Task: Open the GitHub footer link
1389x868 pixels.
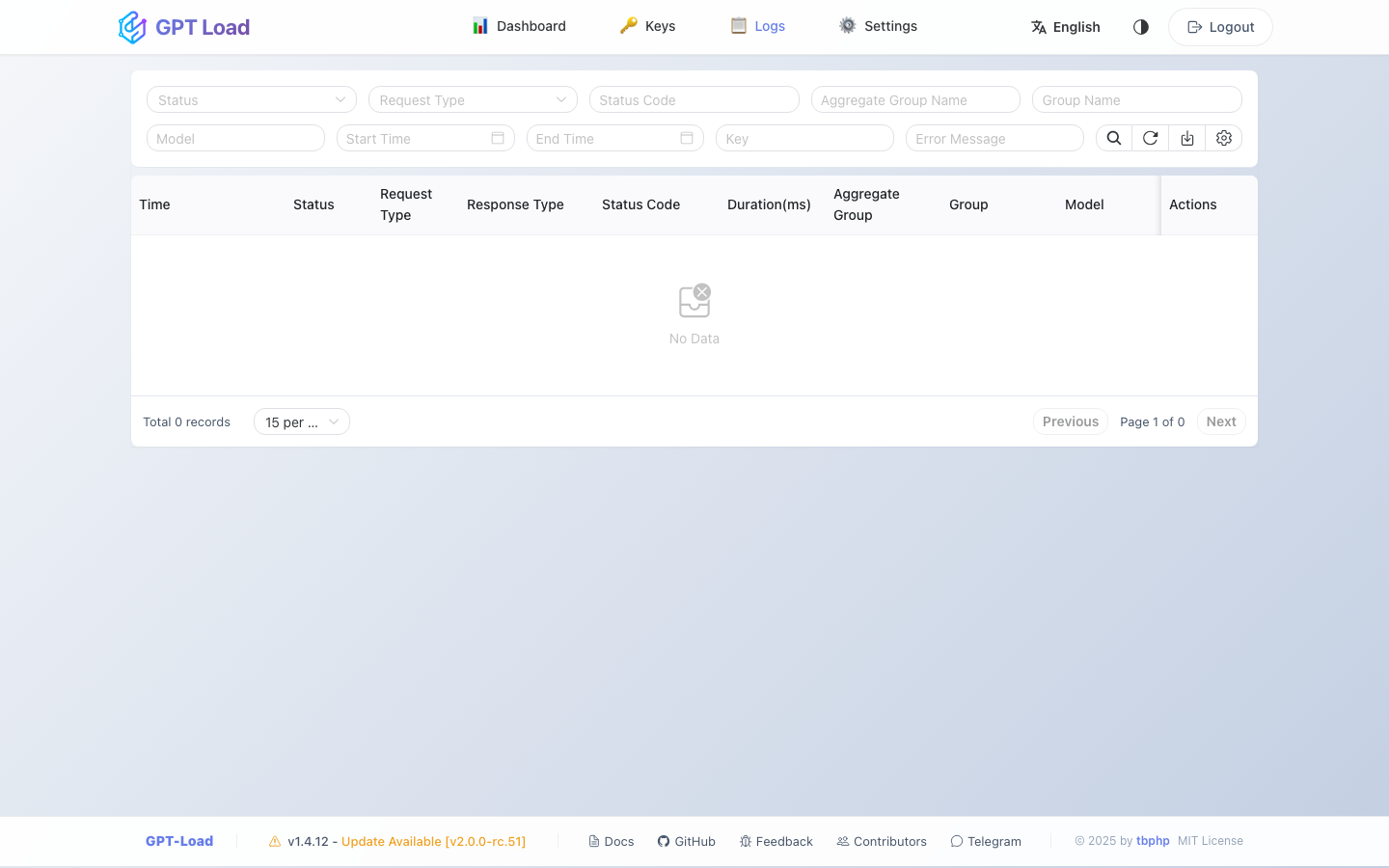Action: click(x=687, y=841)
